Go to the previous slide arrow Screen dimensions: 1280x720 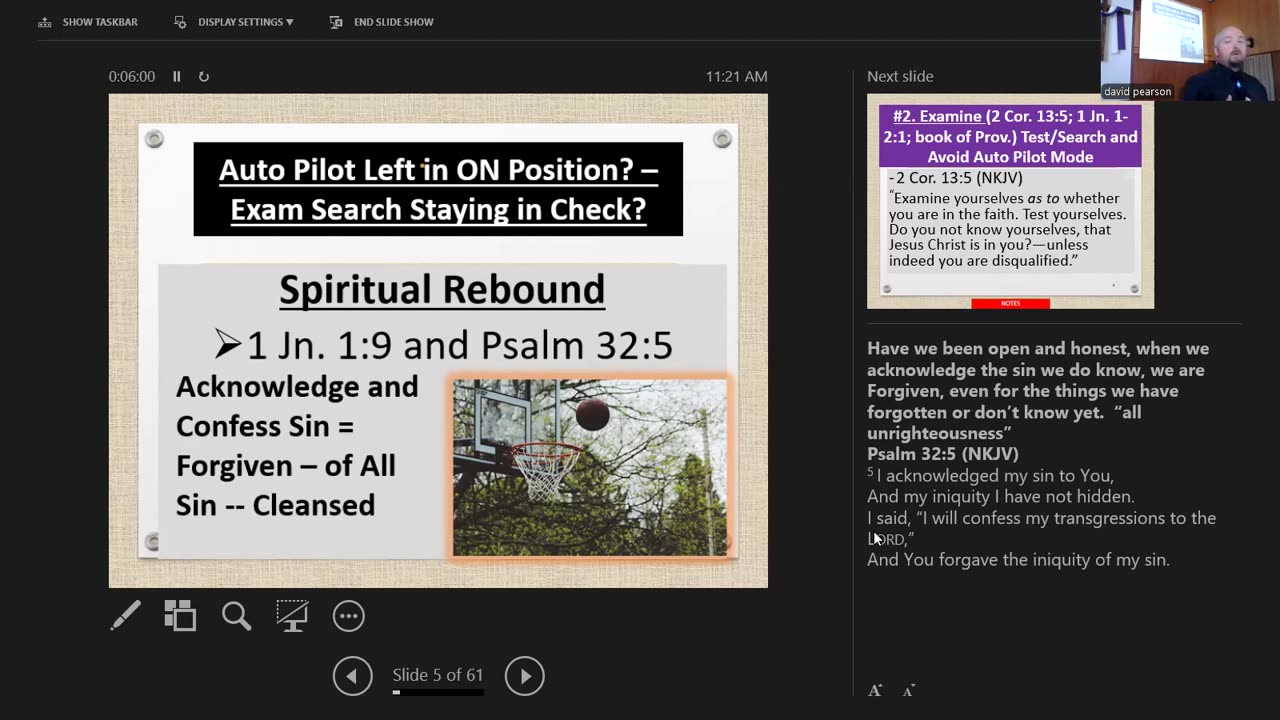pos(352,676)
